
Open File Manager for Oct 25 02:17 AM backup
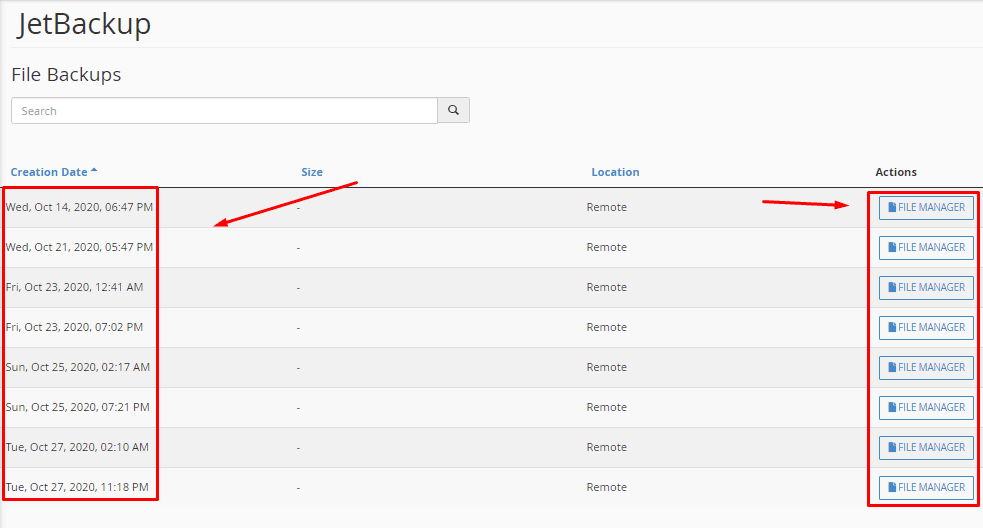pos(926,367)
